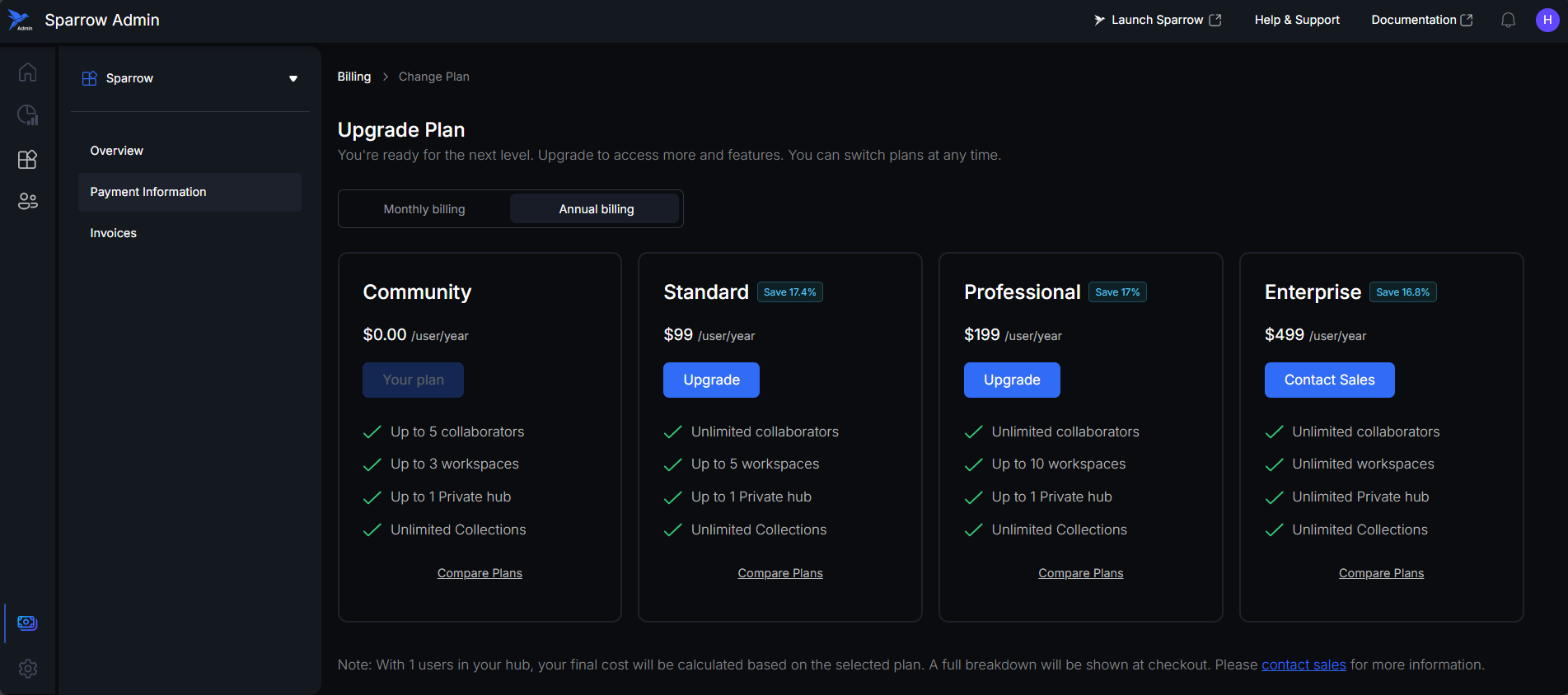Viewport: 1568px width, 695px height.
Task: Open the settings gear icon
Action: coord(27,669)
